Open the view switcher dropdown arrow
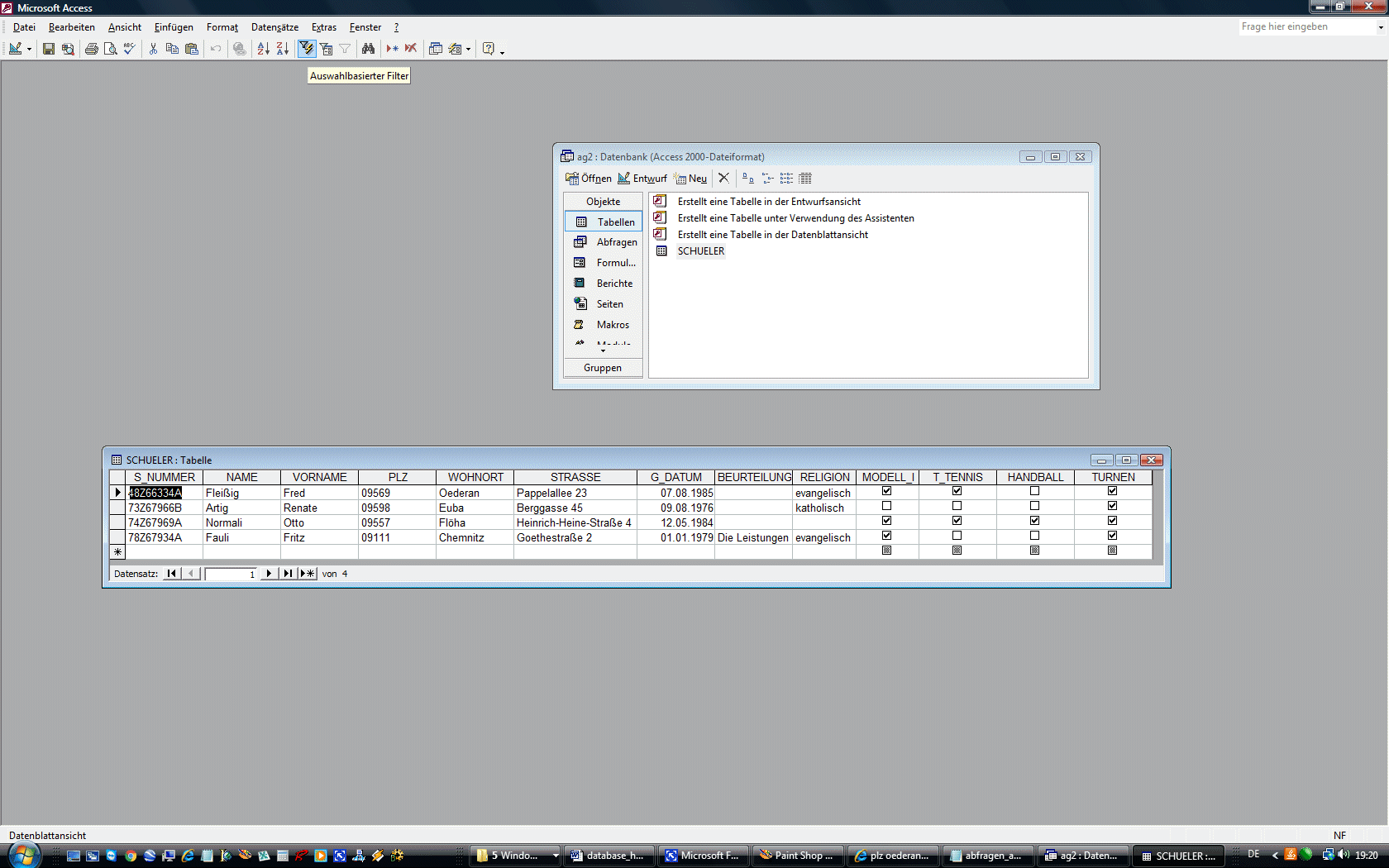This screenshot has height=868, width=1389. click(29, 49)
